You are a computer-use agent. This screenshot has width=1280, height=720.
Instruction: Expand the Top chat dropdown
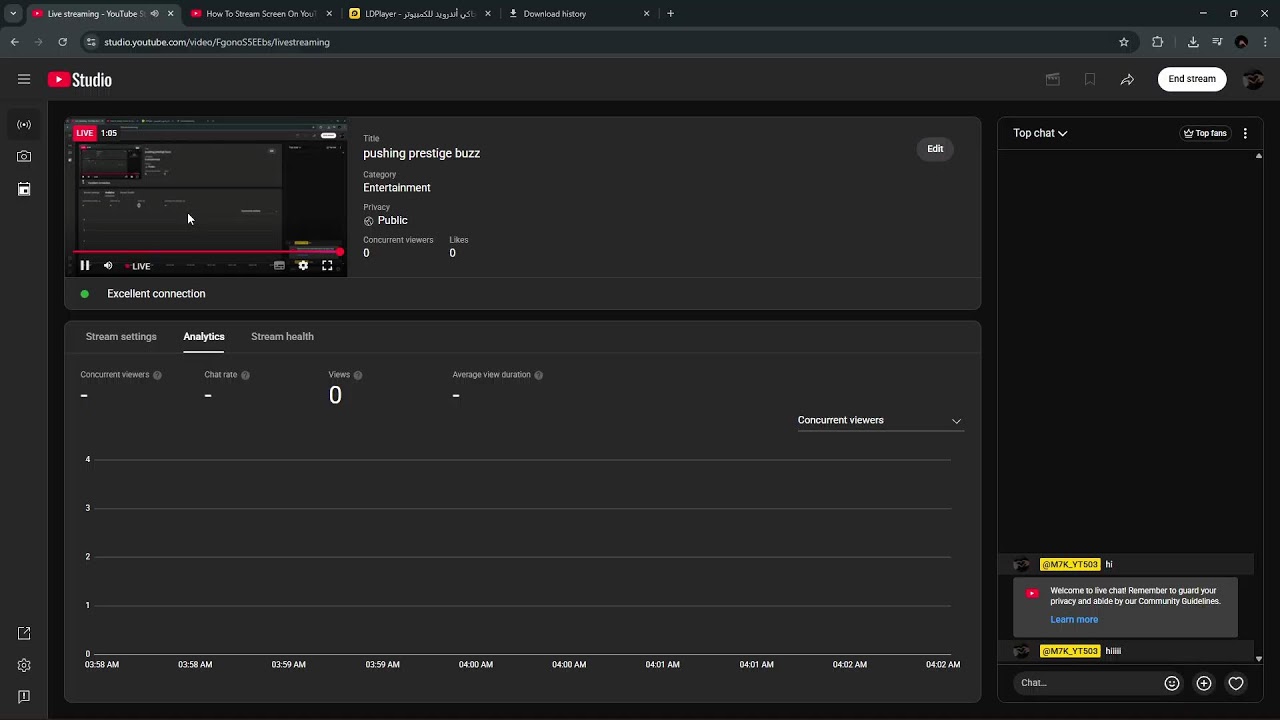[x=1040, y=133]
